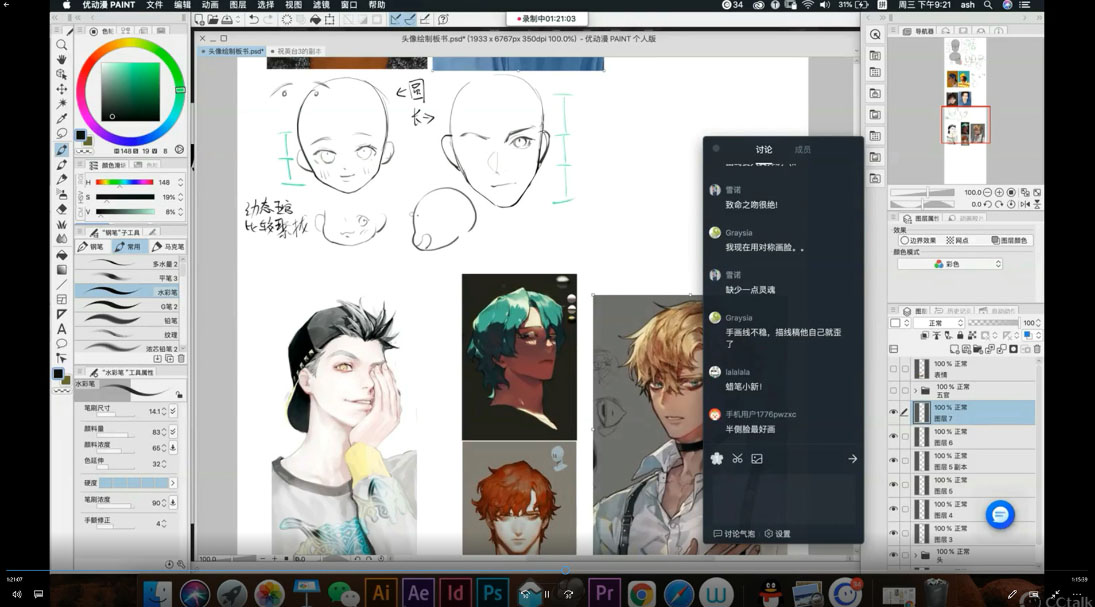Delete layer using the layer panel trash icon
The width and height of the screenshot is (1095, 607).
(x=1037, y=349)
